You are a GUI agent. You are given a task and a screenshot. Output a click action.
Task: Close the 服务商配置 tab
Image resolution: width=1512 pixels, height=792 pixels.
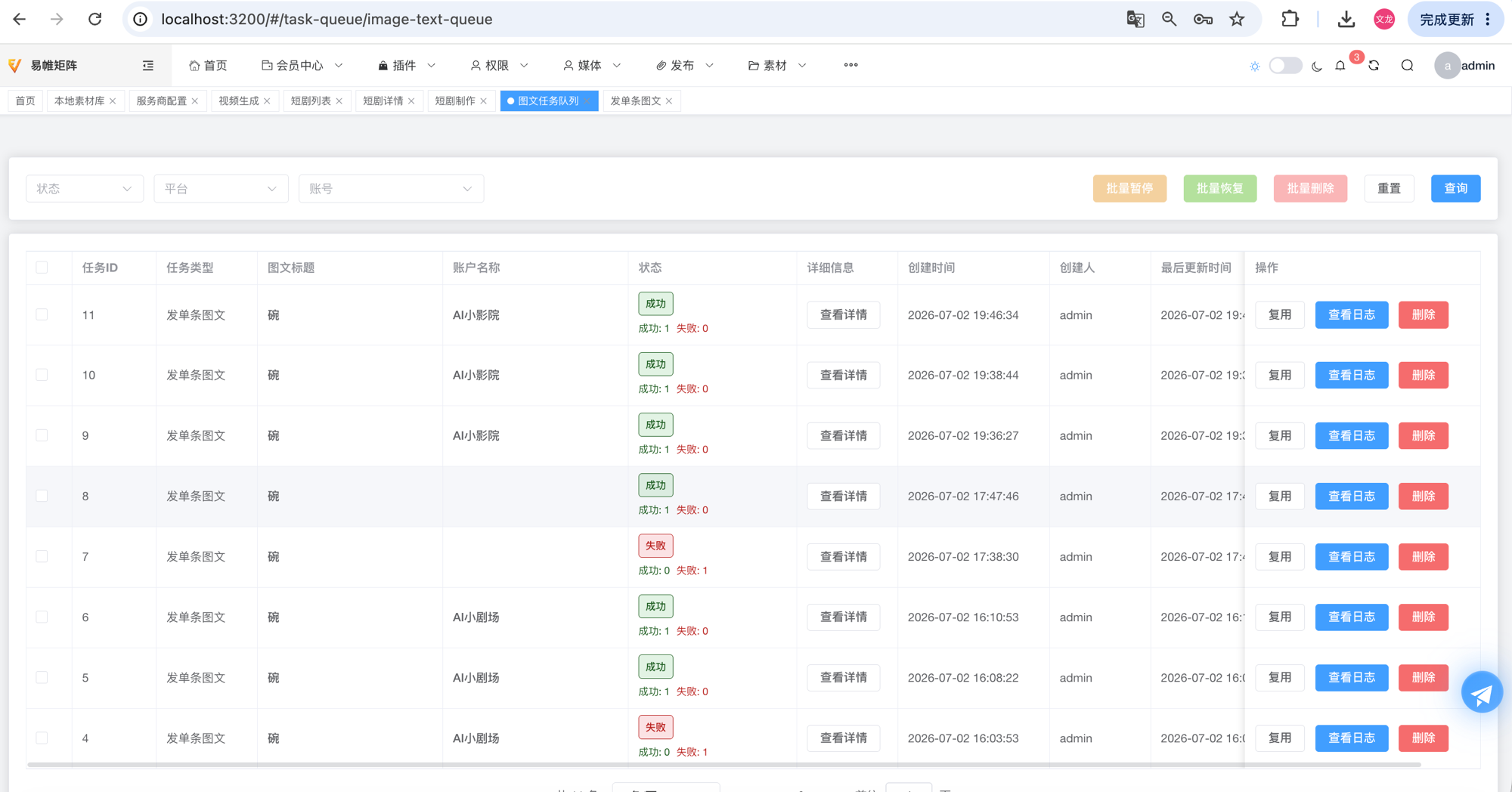[195, 101]
